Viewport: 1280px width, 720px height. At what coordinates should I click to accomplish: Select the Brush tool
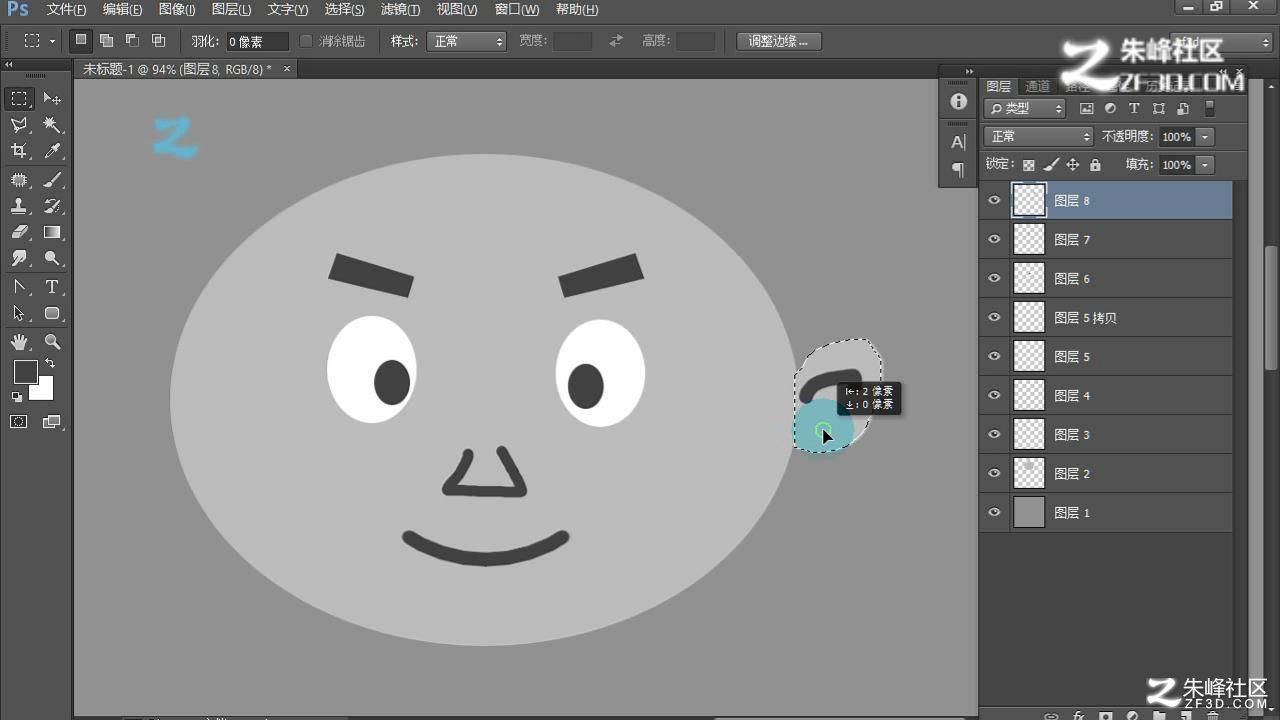pyautogui.click(x=52, y=180)
